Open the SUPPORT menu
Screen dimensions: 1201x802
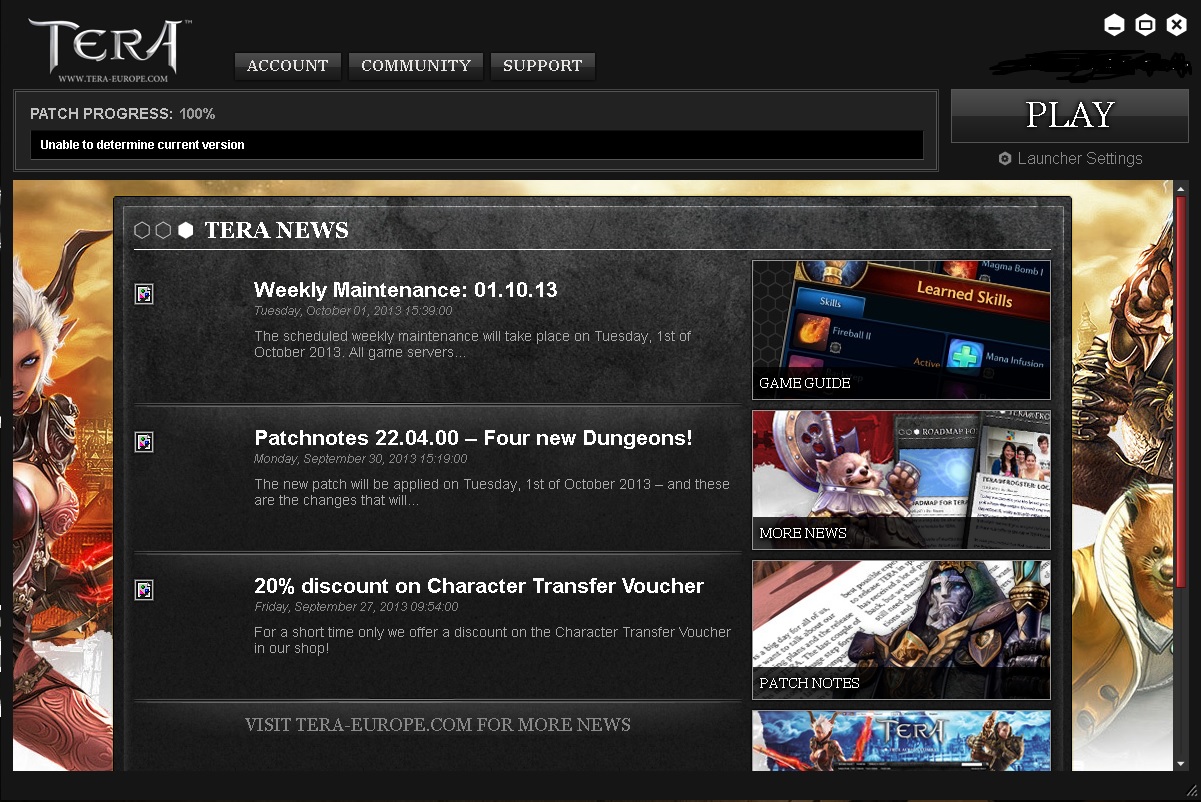(x=543, y=66)
